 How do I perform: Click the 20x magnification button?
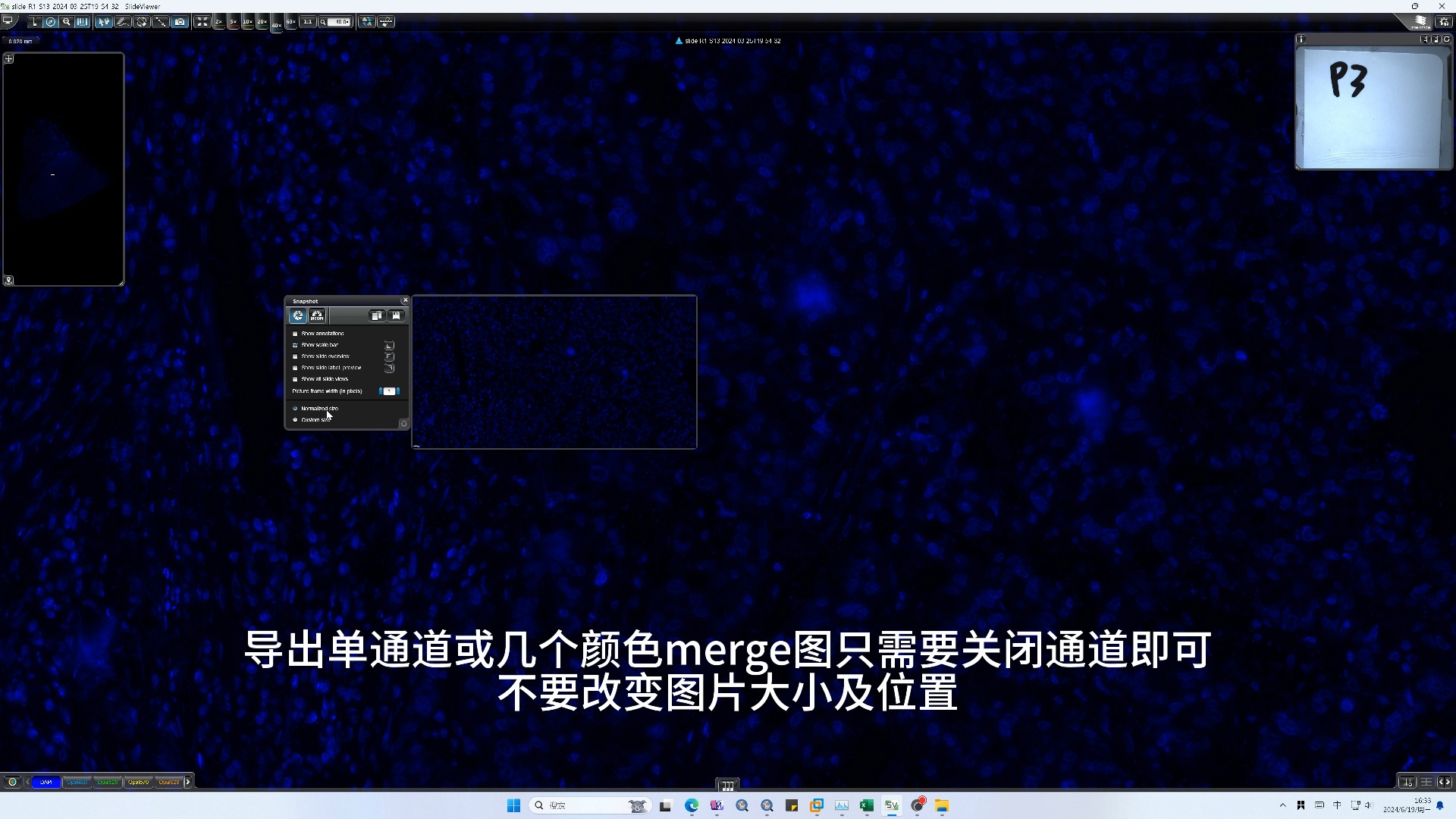262,21
